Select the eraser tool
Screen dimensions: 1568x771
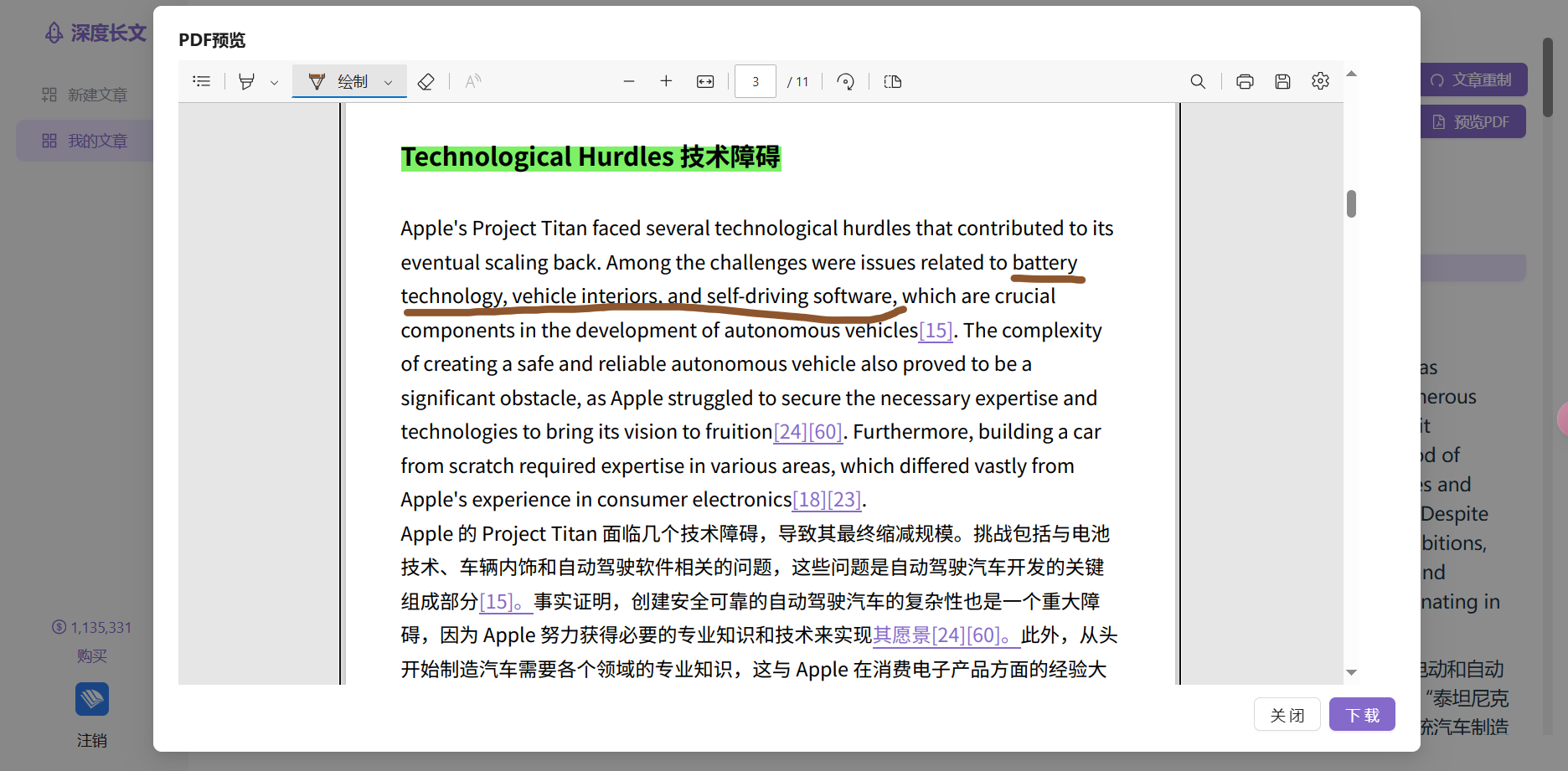(426, 81)
